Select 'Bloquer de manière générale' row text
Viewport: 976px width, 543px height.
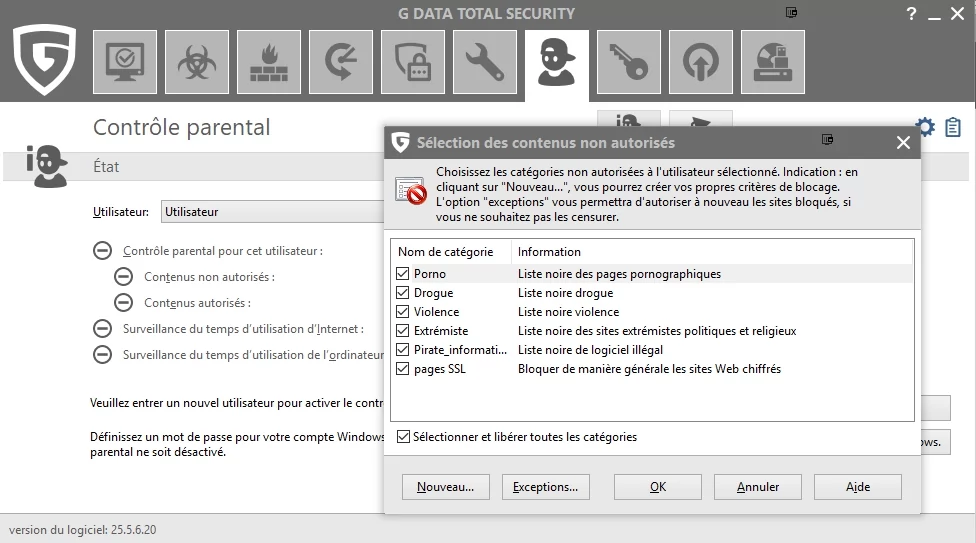[649, 369]
